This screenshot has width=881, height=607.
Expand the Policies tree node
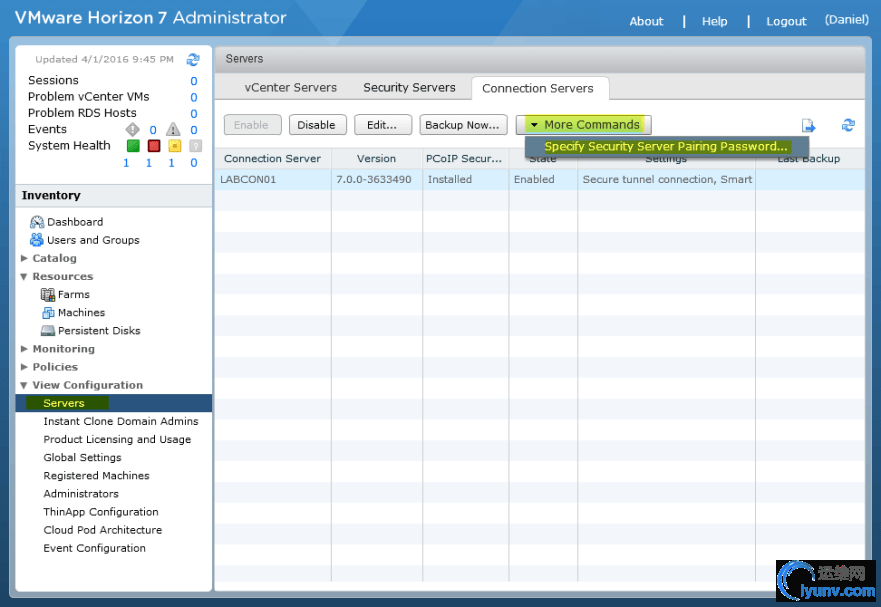(x=24, y=366)
